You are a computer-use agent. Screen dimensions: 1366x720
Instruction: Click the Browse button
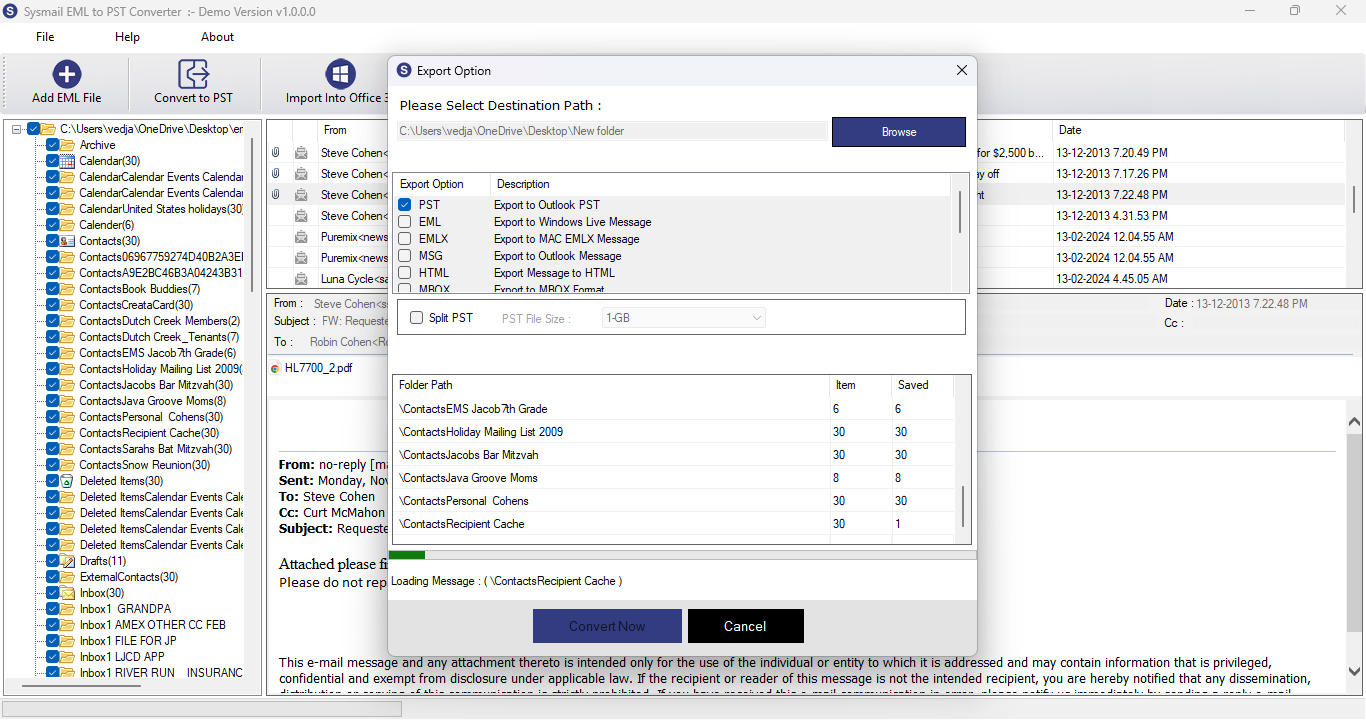899,132
